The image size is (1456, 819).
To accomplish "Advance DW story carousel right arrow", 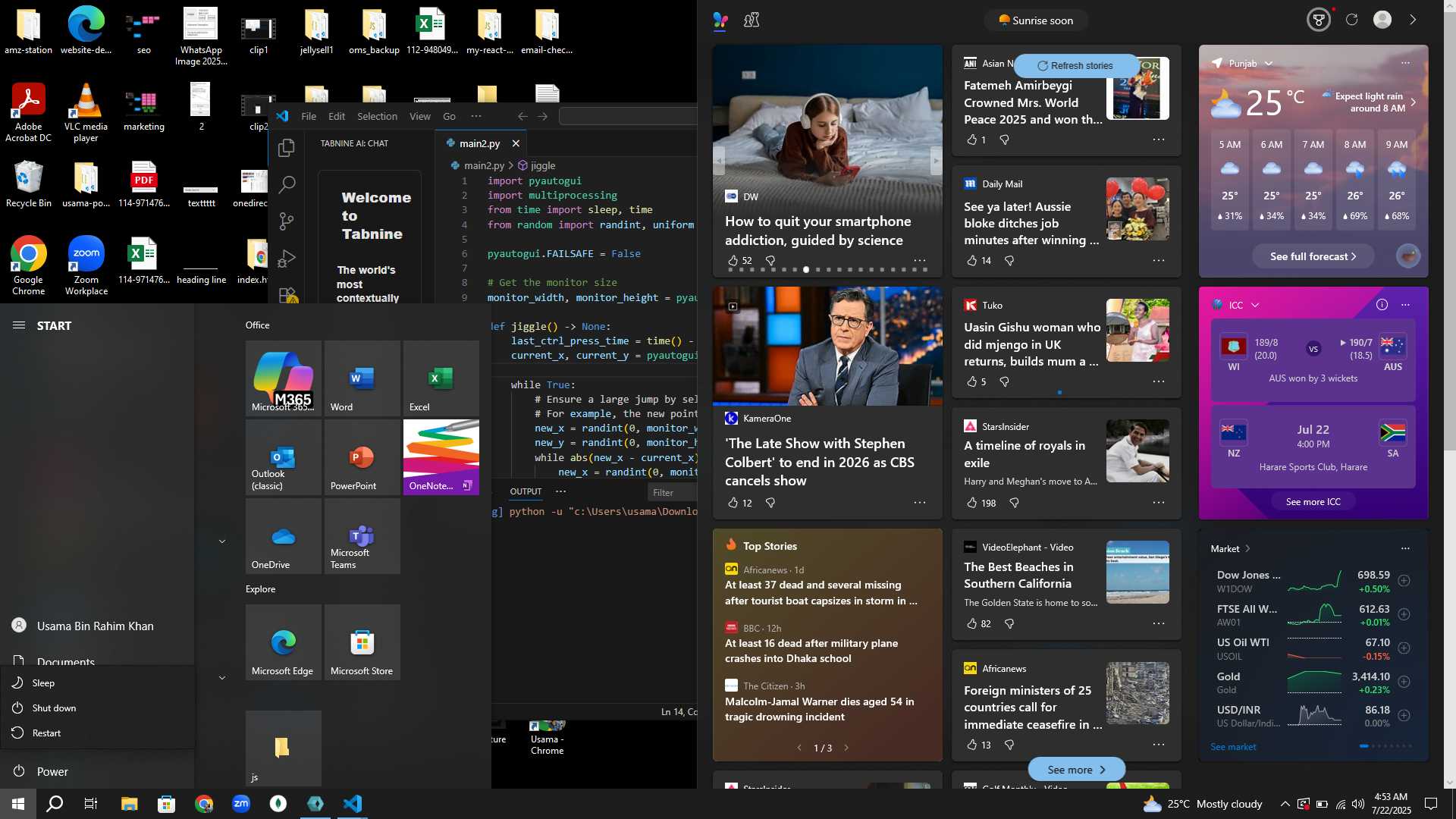I will tap(936, 161).
